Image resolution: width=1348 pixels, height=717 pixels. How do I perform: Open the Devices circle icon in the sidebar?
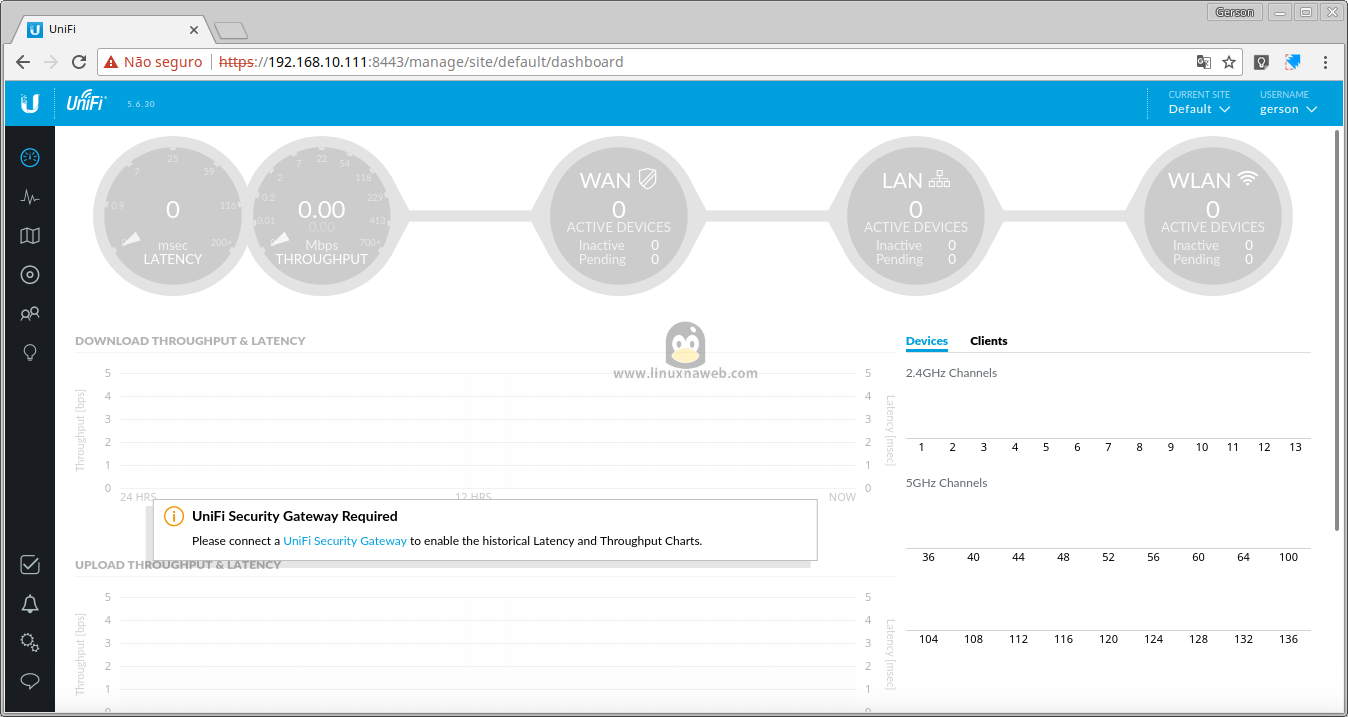coord(30,275)
